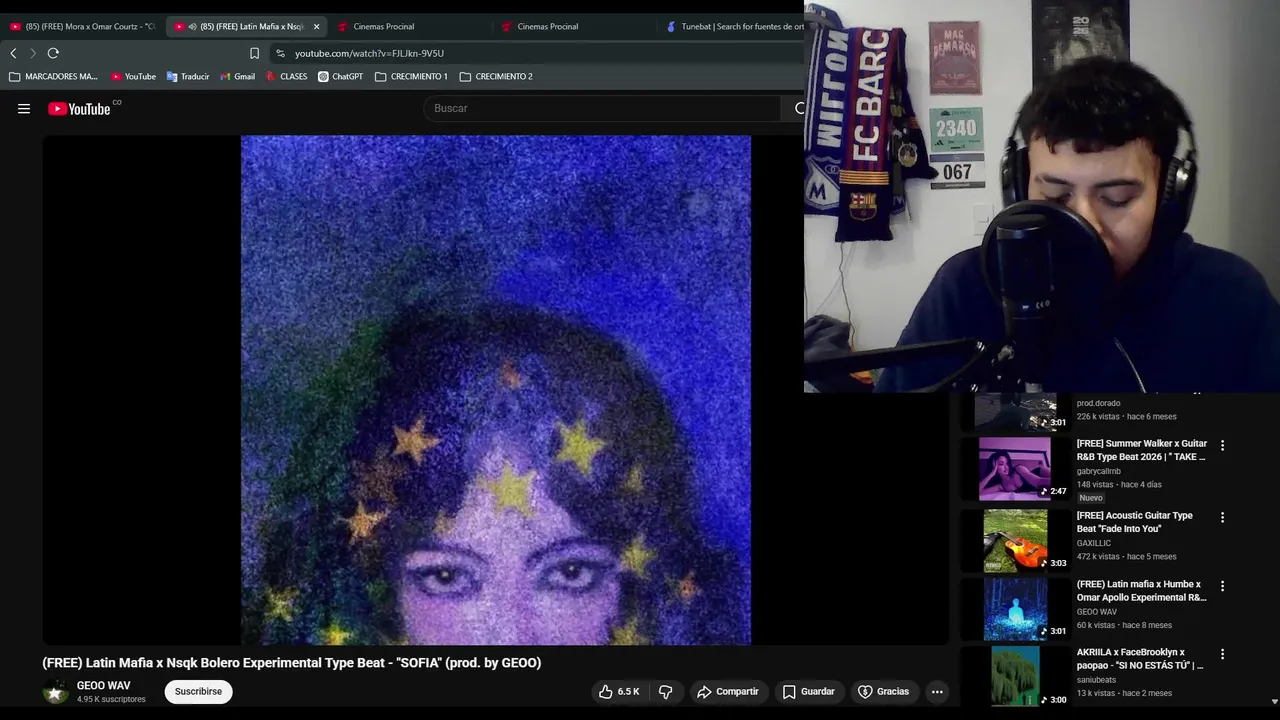Viewport: 1280px width, 720px height.
Task: Click GAXILLIC channel name
Action: (x=1095, y=543)
